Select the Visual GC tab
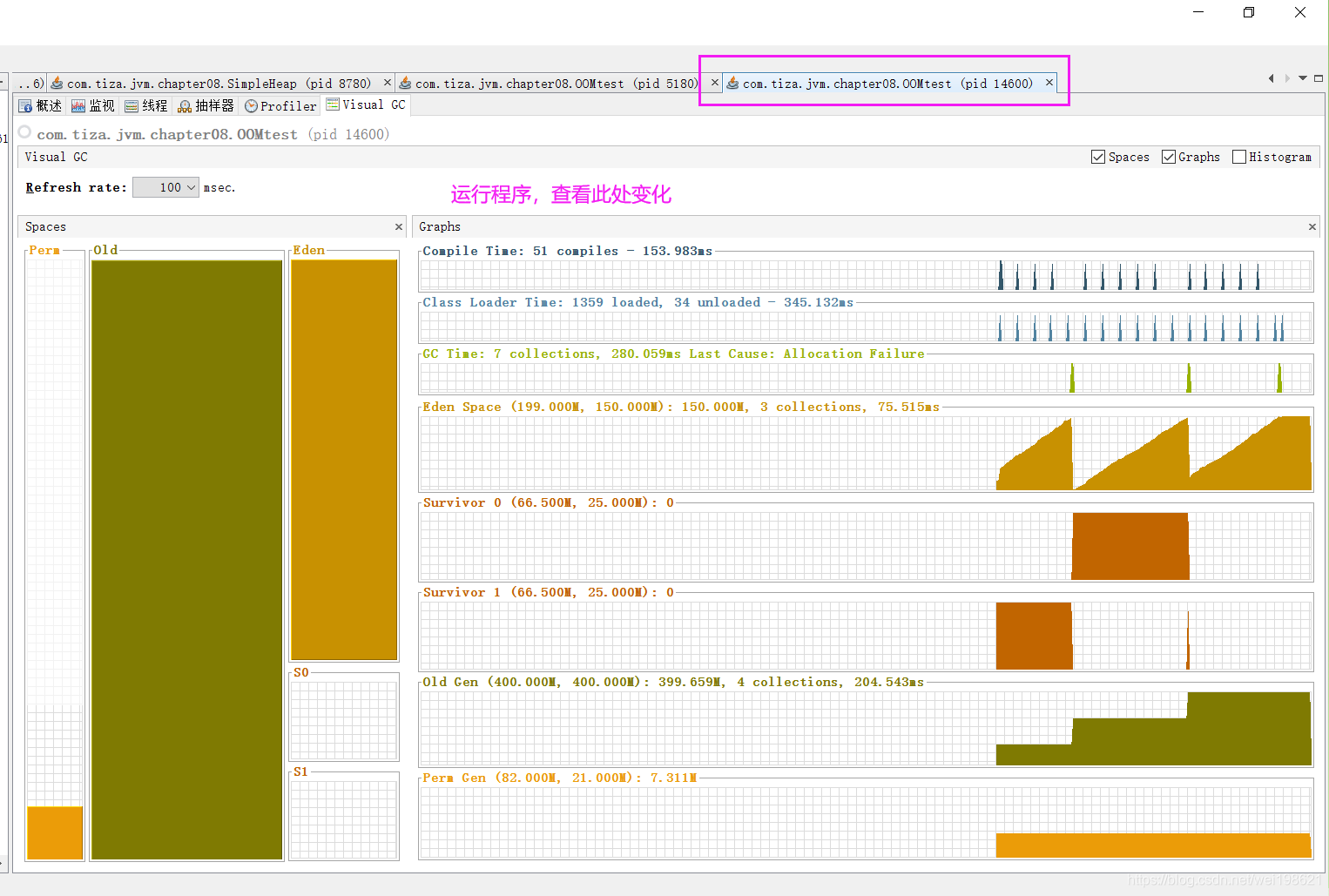This screenshot has width=1329, height=896. [366, 105]
